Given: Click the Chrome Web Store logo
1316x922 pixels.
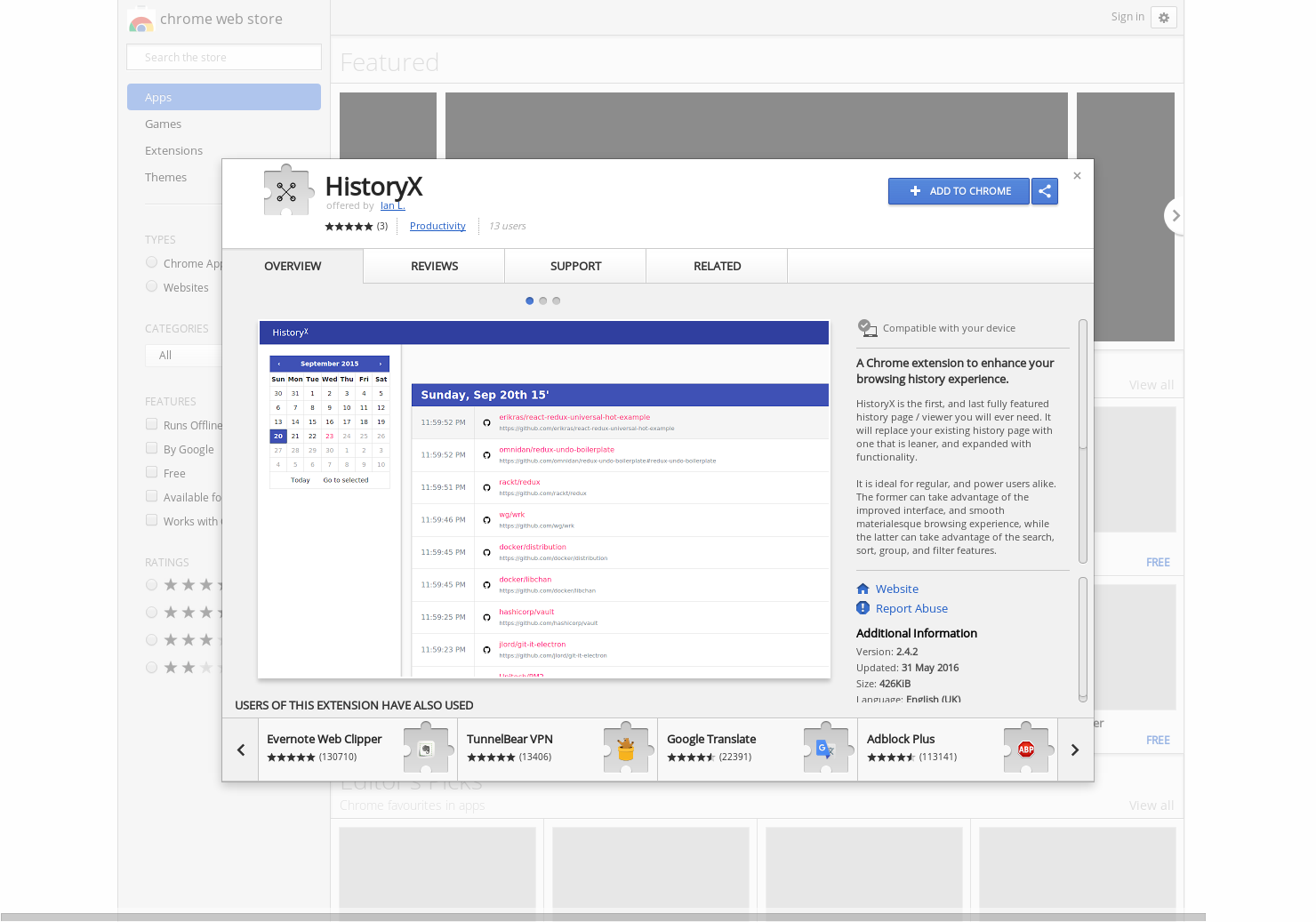Looking at the screenshot, I should click(x=140, y=20).
